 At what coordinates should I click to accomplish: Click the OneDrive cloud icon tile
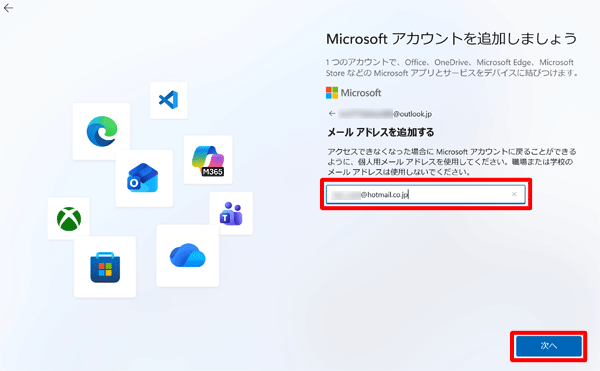point(188,255)
